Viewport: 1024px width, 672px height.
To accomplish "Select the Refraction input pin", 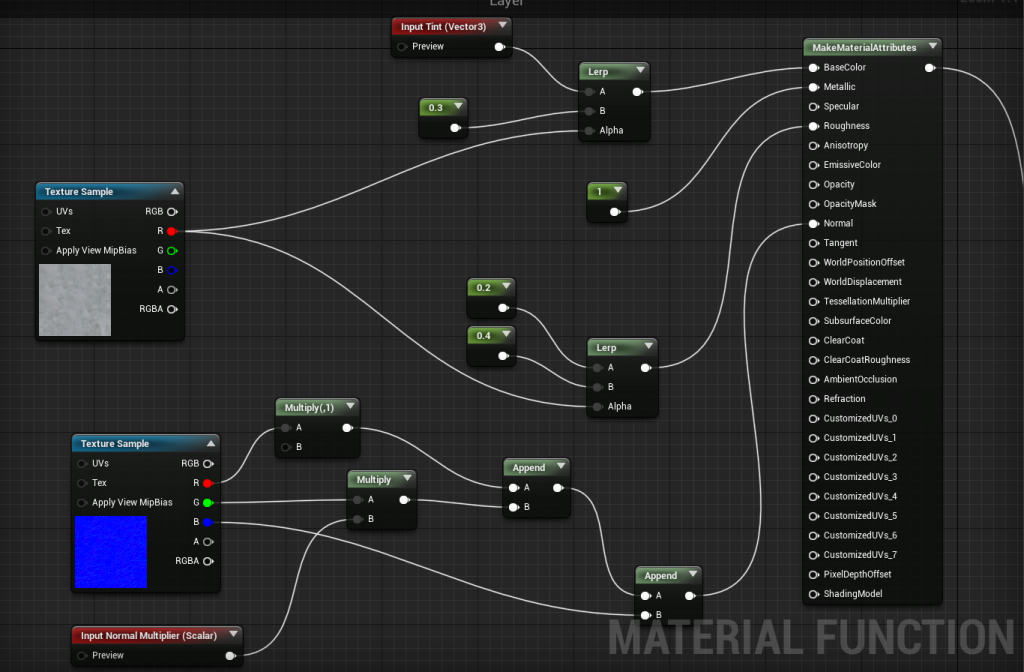I will (814, 399).
